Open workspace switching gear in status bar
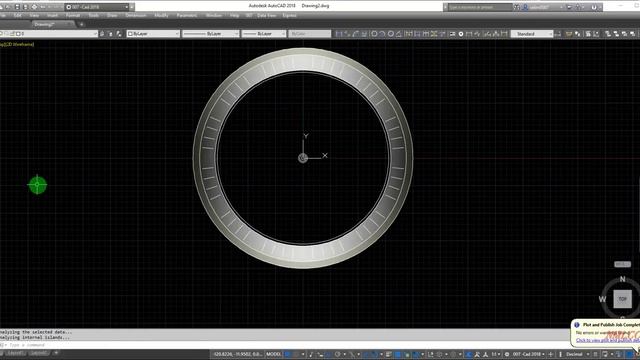This screenshot has width=640, height=360. (x=507, y=354)
